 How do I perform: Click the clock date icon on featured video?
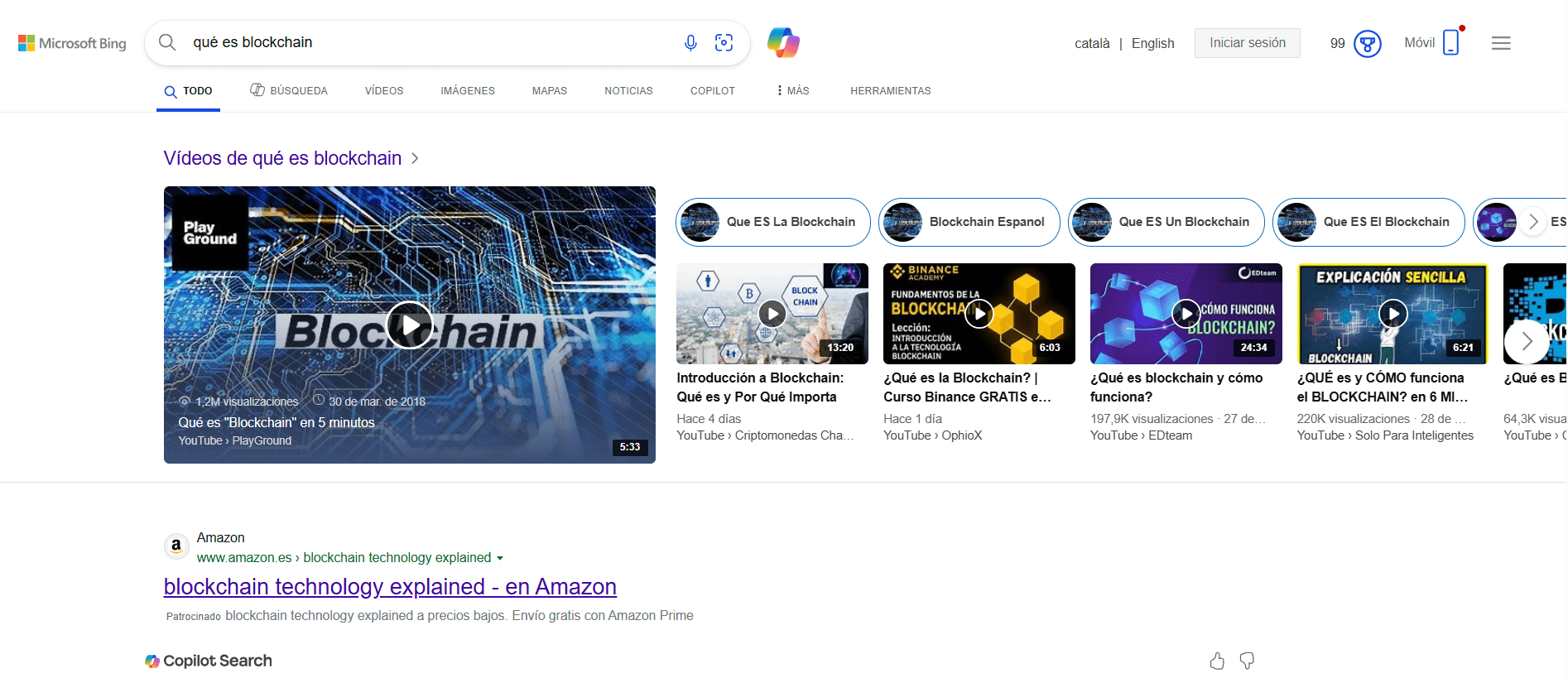click(x=319, y=400)
